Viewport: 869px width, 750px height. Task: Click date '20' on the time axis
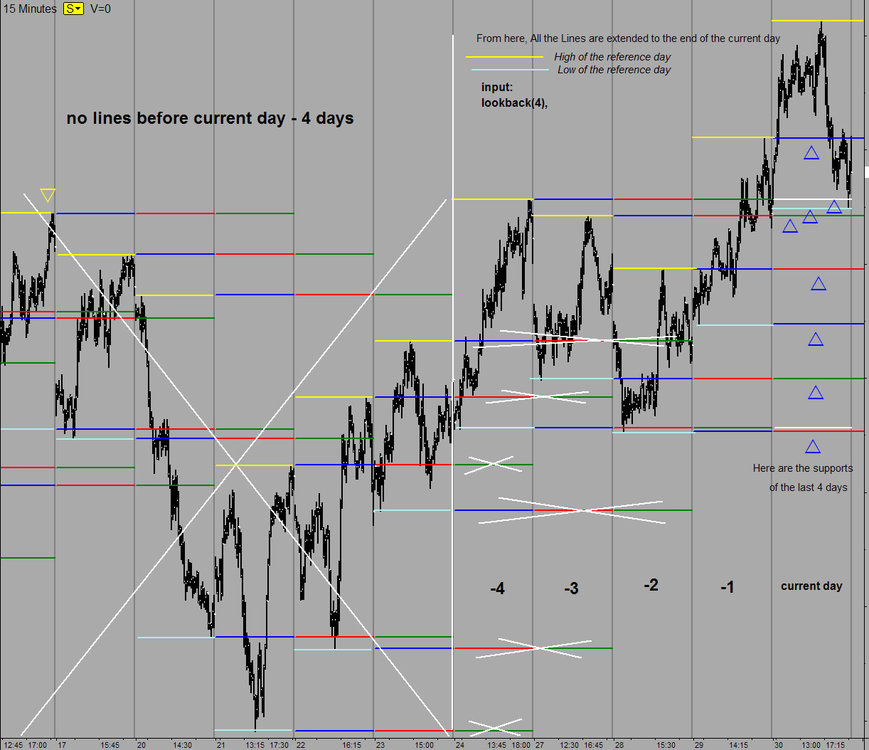point(141,745)
